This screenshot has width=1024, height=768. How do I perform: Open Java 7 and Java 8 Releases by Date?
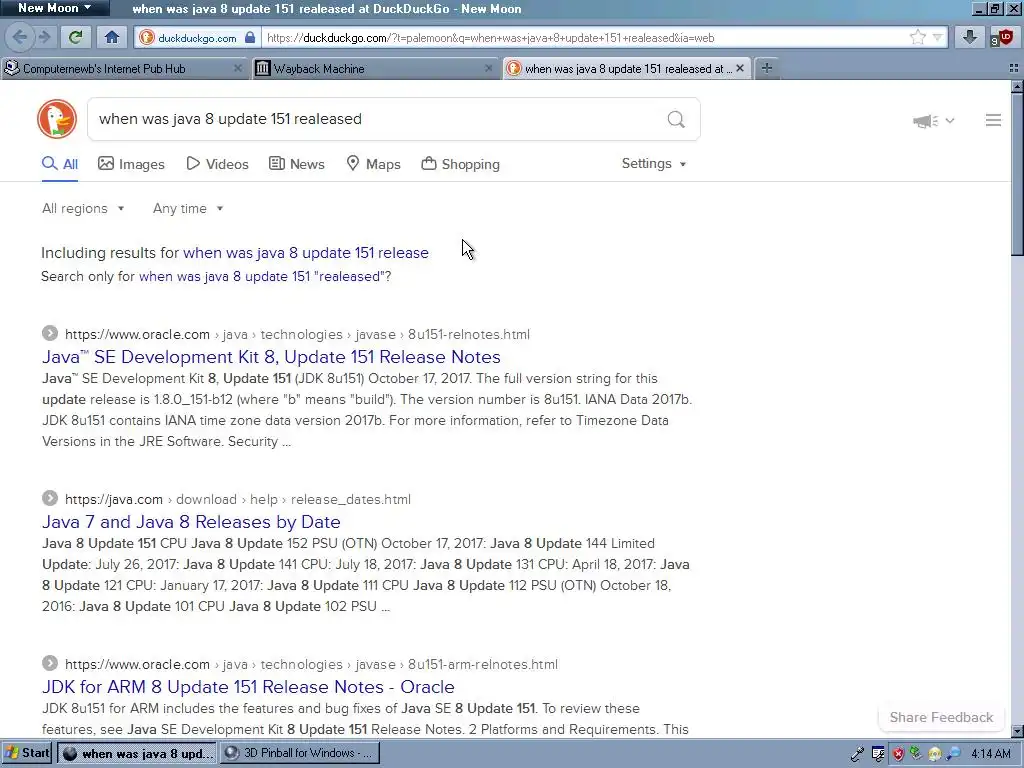tap(191, 522)
